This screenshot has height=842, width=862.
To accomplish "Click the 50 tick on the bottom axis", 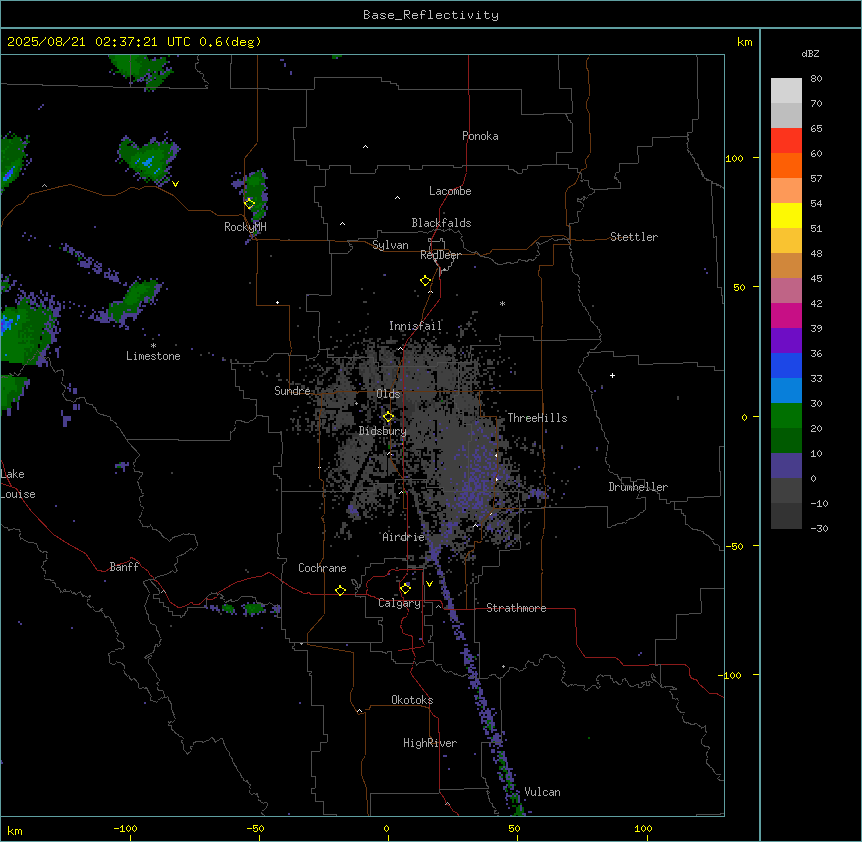I will pyautogui.click(x=514, y=829).
